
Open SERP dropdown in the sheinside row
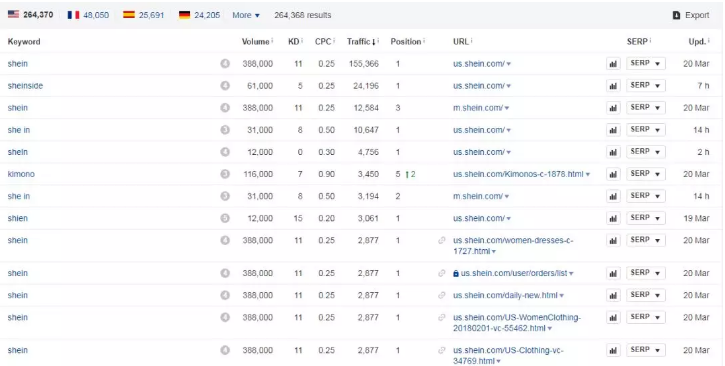pyautogui.click(x=646, y=85)
